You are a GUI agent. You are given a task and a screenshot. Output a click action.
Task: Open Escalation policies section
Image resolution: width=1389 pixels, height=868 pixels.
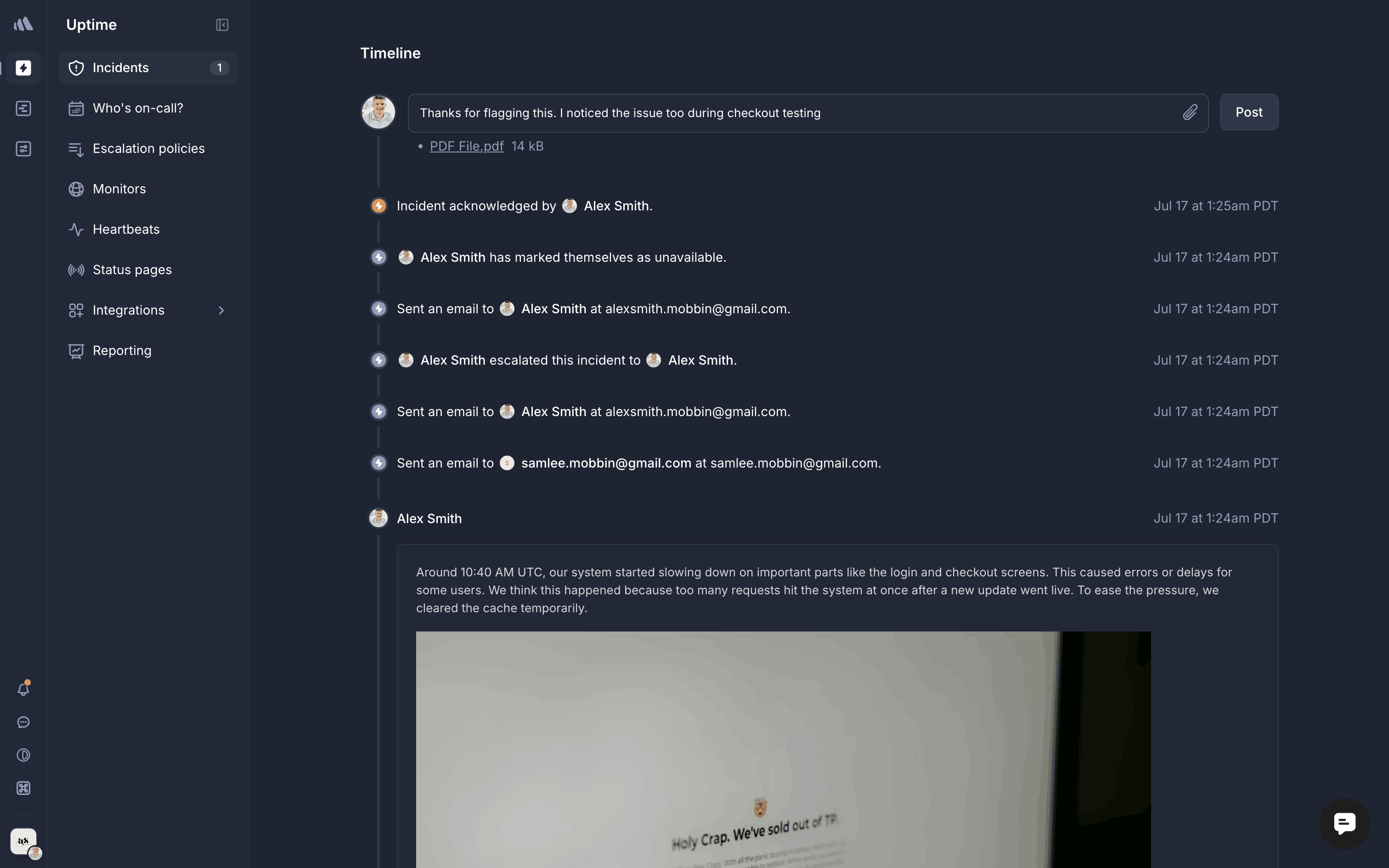coord(148,149)
